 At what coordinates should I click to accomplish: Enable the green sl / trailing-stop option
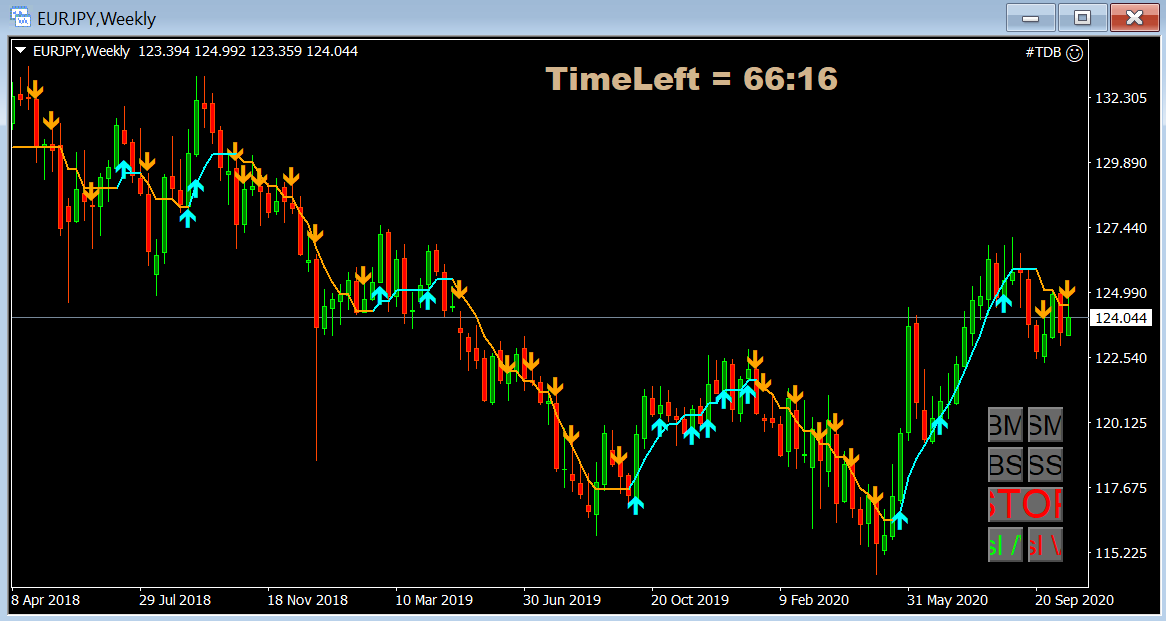point(1004,546)
